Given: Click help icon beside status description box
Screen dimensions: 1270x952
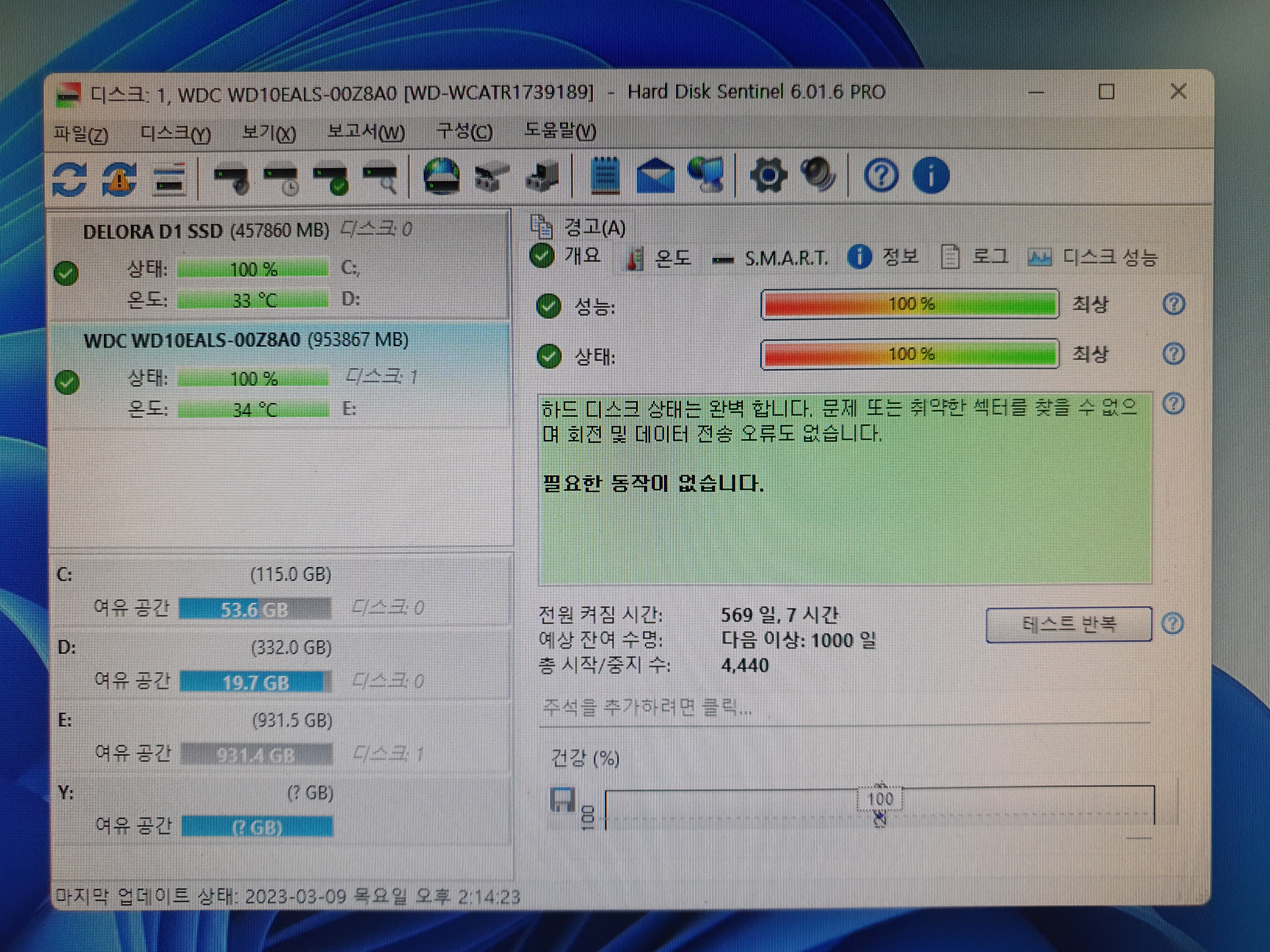Looking at the screenshot, I should (x=1174, y=404).
